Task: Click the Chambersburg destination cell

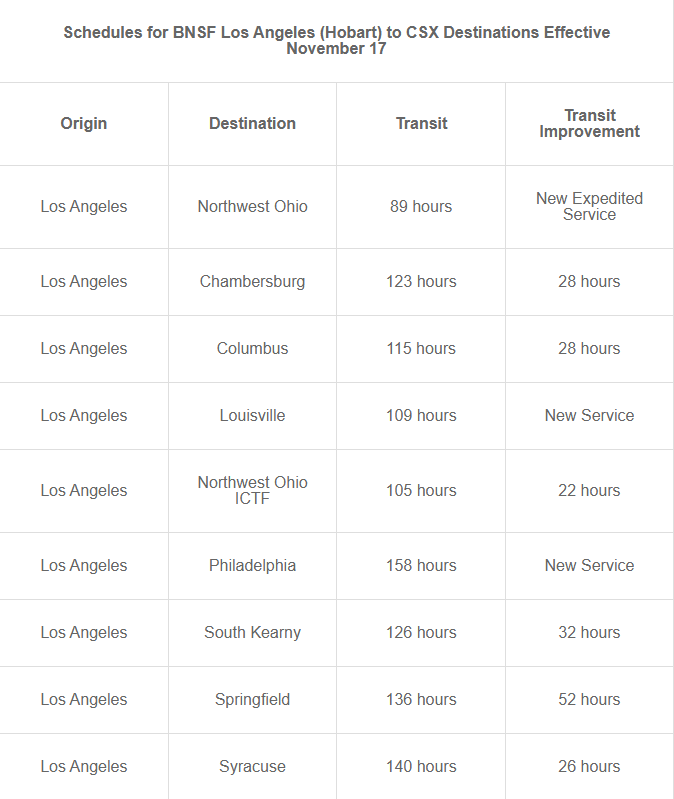Action: 252,282
